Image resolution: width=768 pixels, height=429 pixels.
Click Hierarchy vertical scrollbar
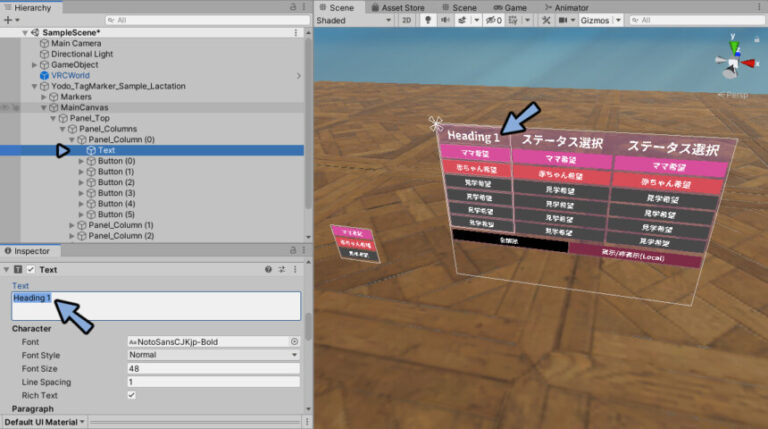pyautogui.click(x=308, y=122)
